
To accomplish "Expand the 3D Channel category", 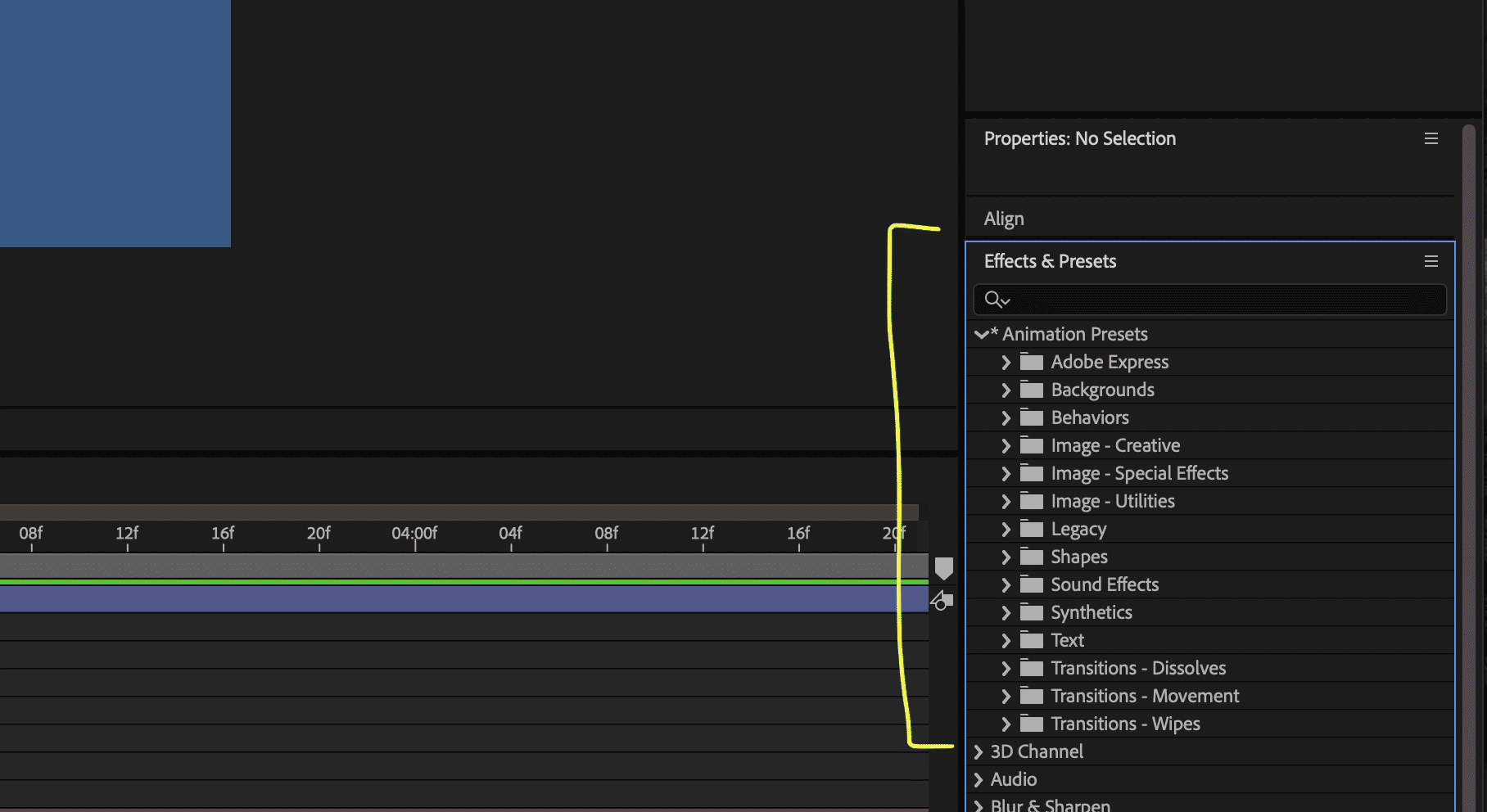I will (x=979, y=751).
